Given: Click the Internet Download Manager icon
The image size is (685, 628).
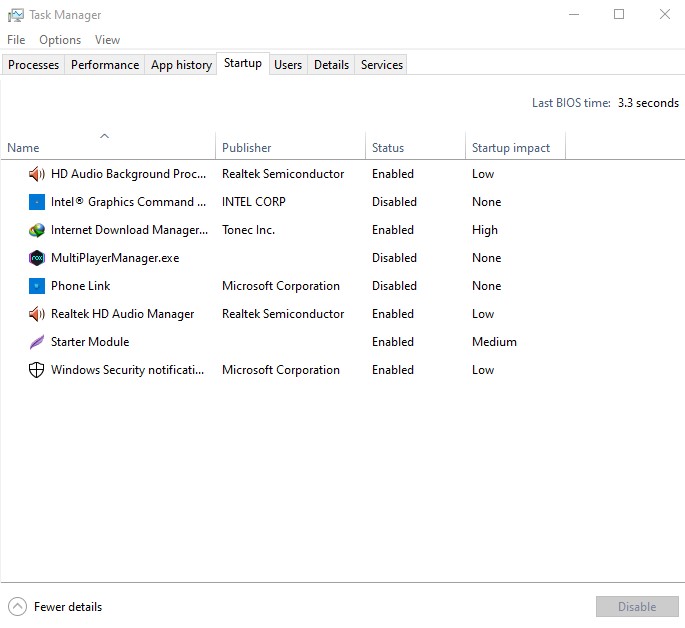Looking at the screenshot, I should click(37, 230).
